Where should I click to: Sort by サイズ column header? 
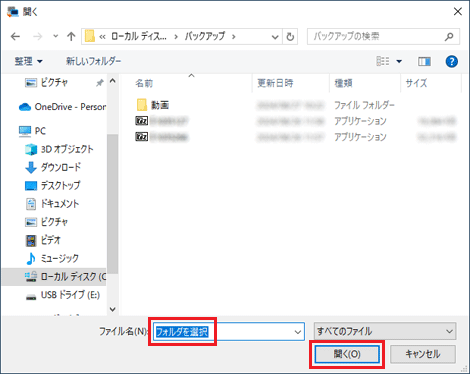pyautogui.click(x=416, y=83)
